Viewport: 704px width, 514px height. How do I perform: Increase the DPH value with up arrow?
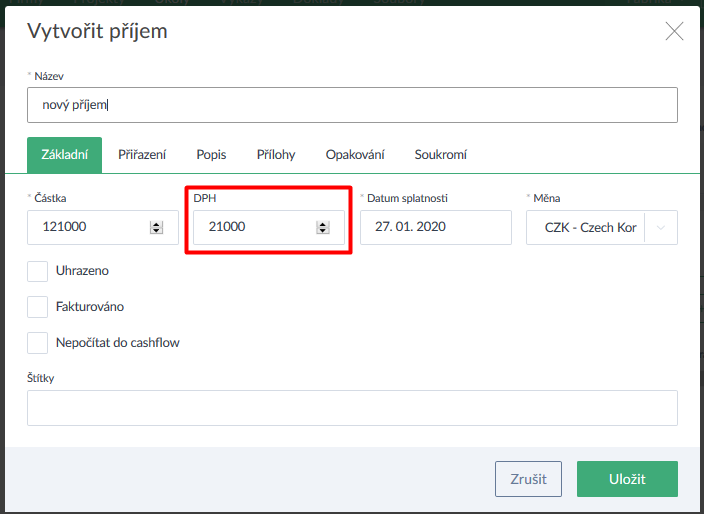pos(322,224)
